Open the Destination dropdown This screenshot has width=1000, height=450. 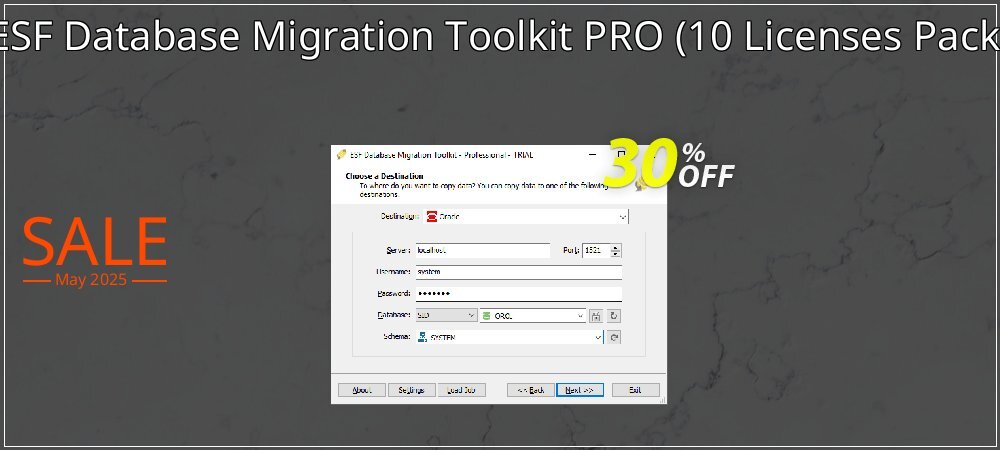tap(623, 217)
